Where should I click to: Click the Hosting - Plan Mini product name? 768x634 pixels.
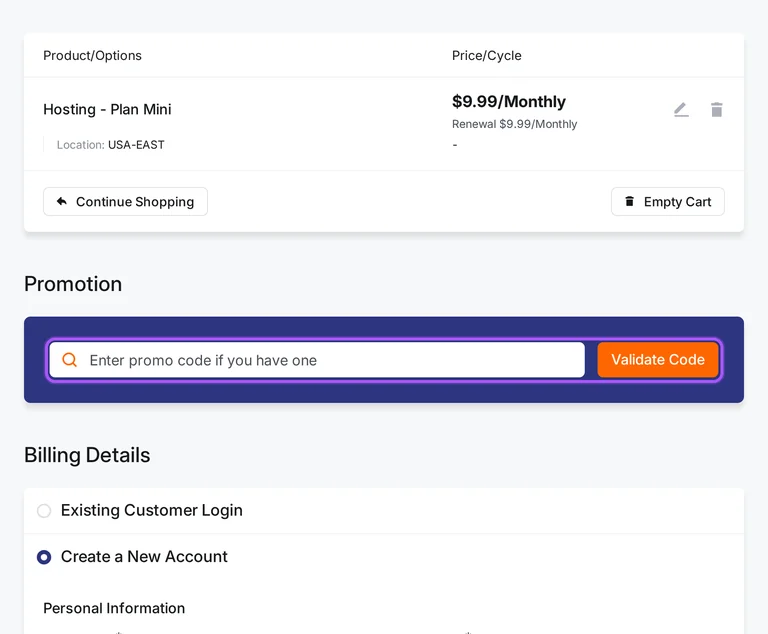(107, 109)
